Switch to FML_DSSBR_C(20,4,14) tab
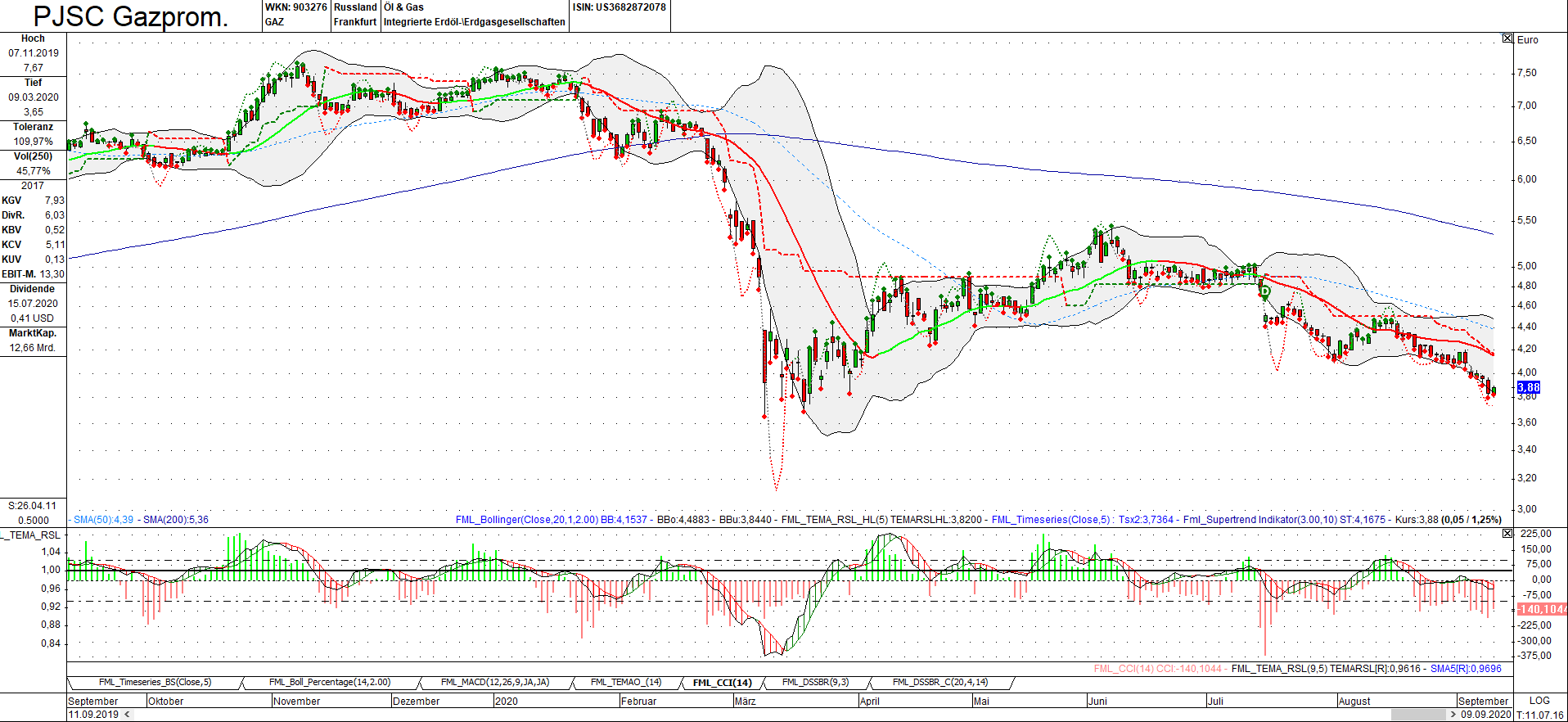 pos(940,682)
